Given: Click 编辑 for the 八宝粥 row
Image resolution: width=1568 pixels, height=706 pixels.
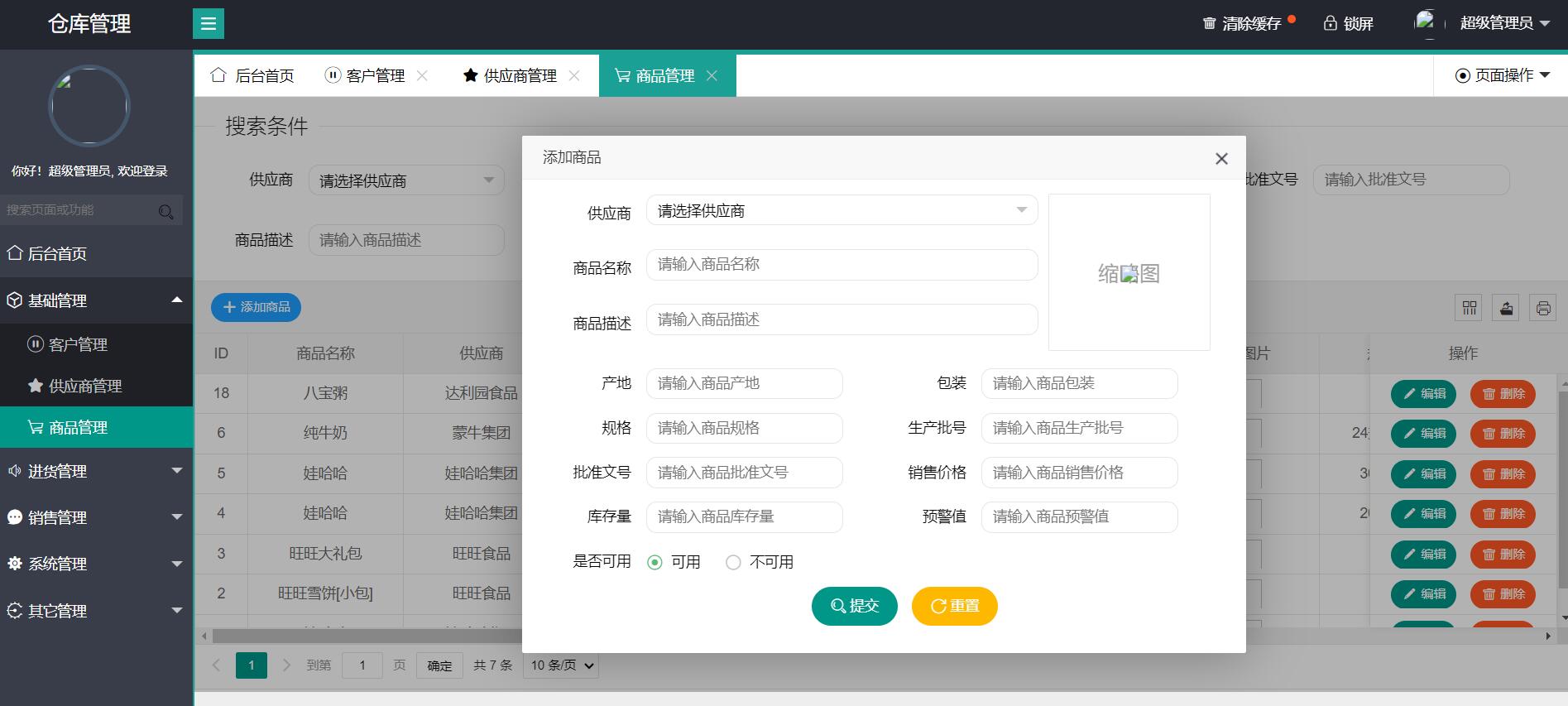Looking at the screenshot, I should coord(1424,394).
